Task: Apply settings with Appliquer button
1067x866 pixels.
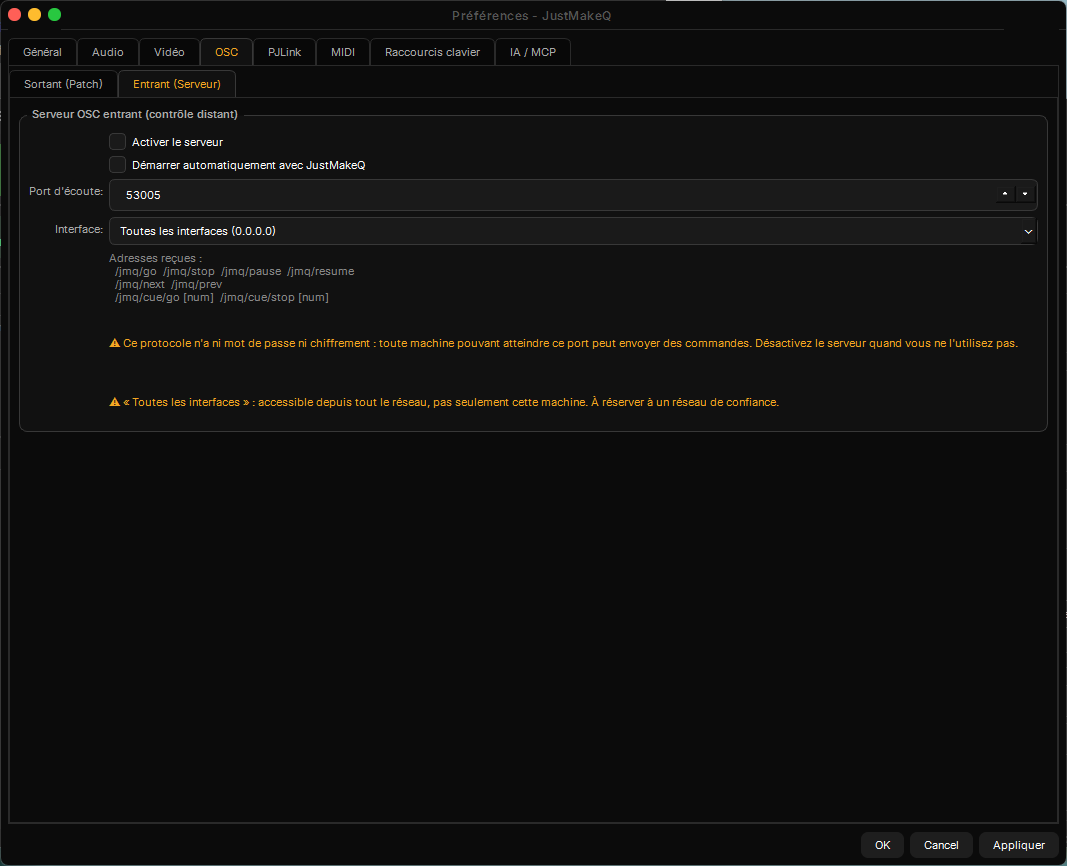Action: (1019, 845)
